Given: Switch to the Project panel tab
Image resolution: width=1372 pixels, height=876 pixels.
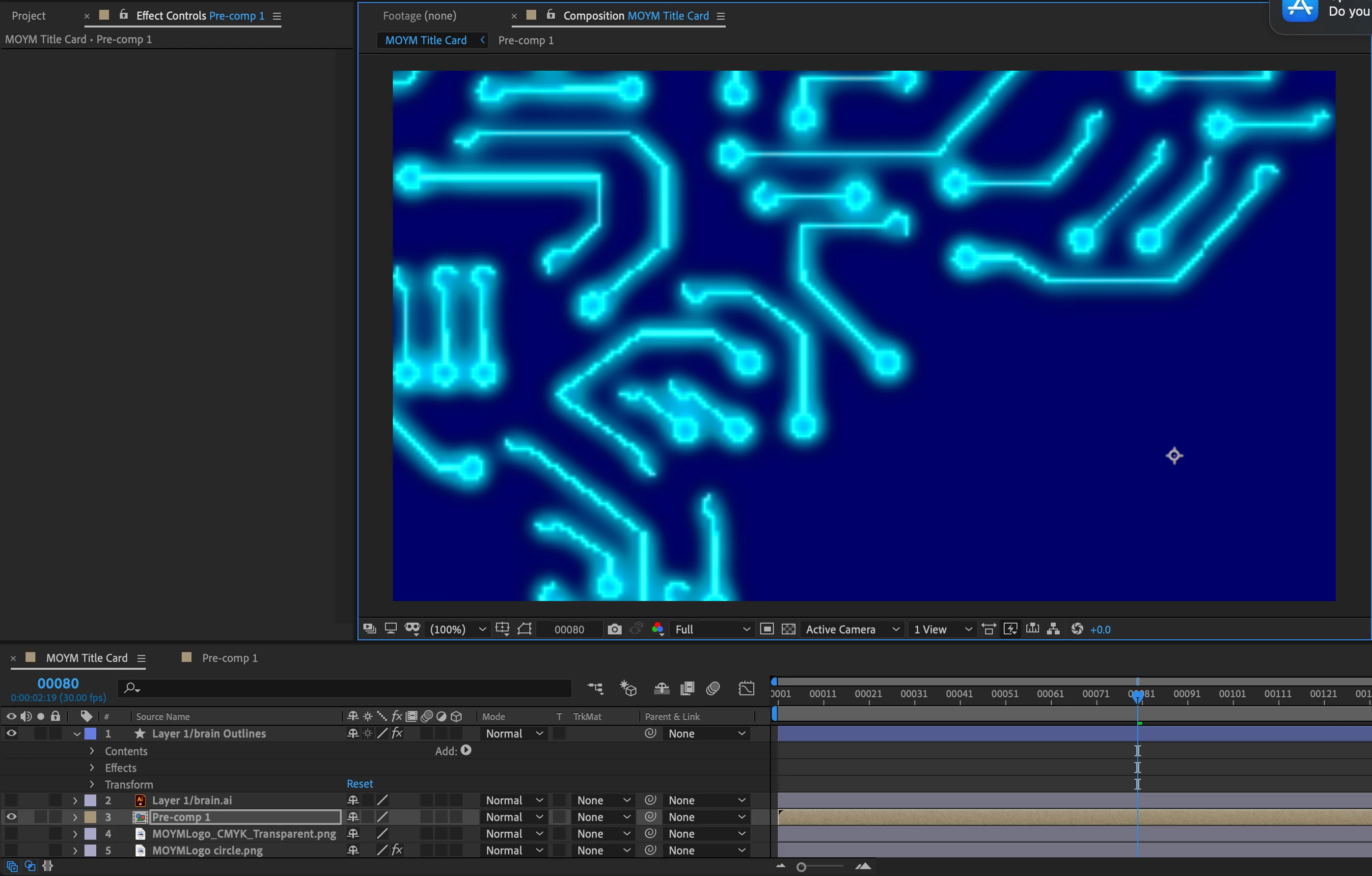Looking at the screenshot, I should pyautogui.click(x=28, y=16).
